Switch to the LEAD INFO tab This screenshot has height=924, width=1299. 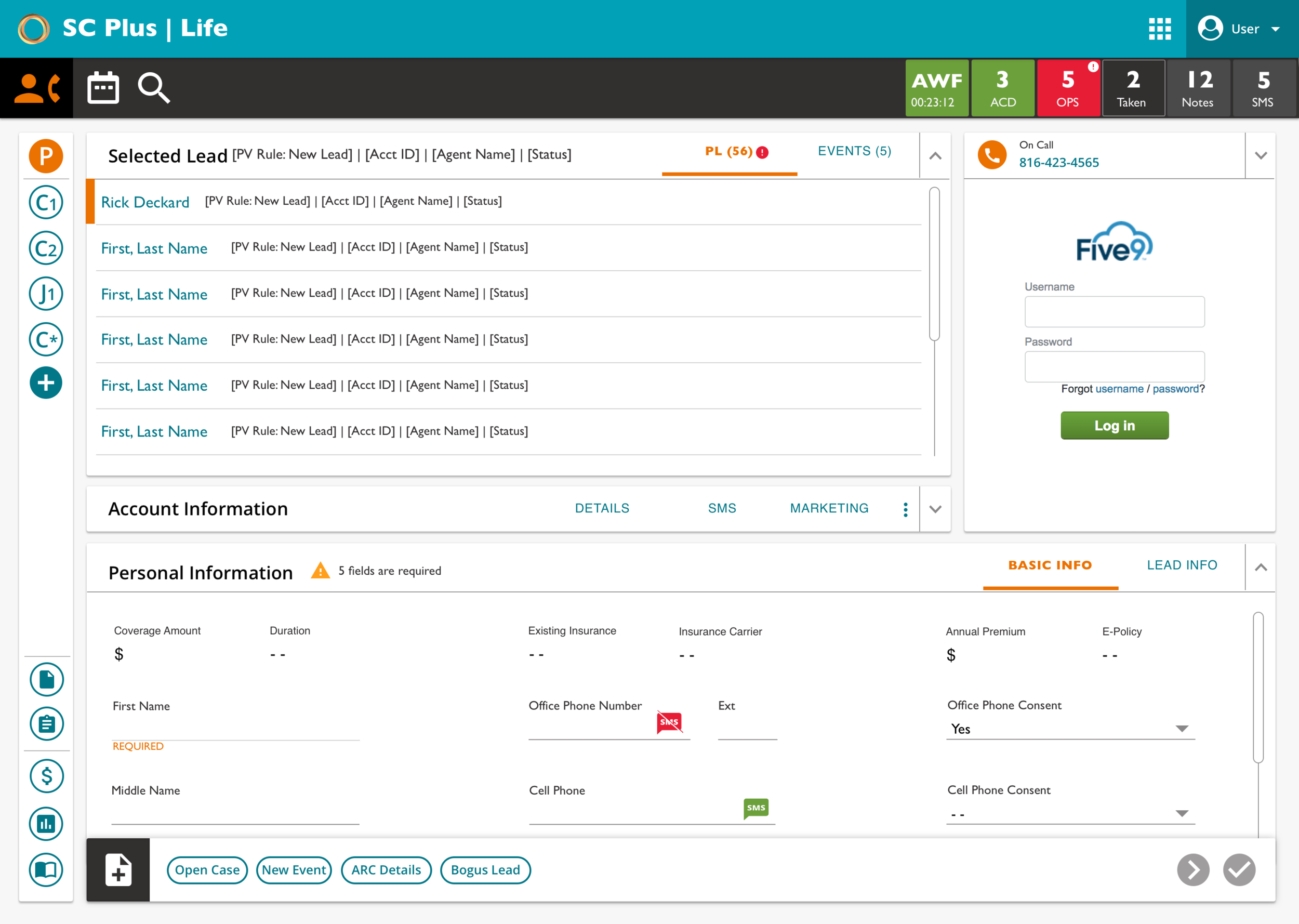(1182, 565)
